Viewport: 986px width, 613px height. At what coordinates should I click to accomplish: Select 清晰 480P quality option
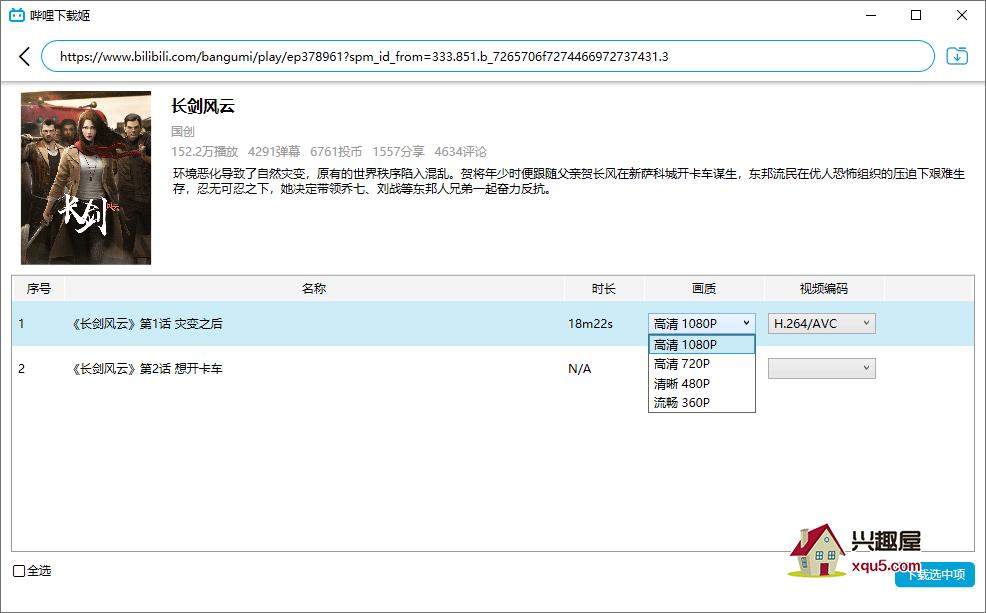(x=702, y=384)
